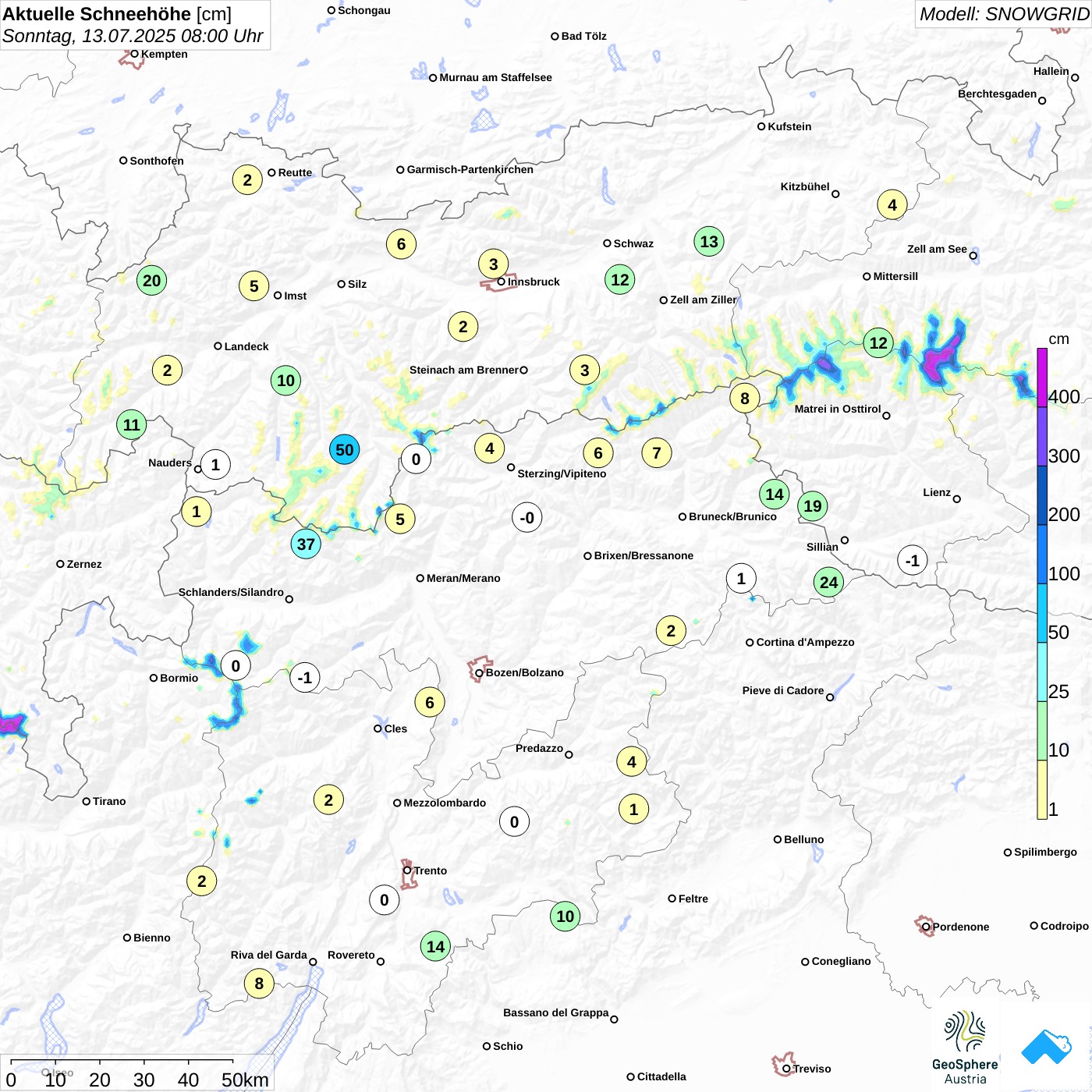The image size is (1092, 1092).
Task: Click the yellow legend segment above 1
Action: point(1042,790)
